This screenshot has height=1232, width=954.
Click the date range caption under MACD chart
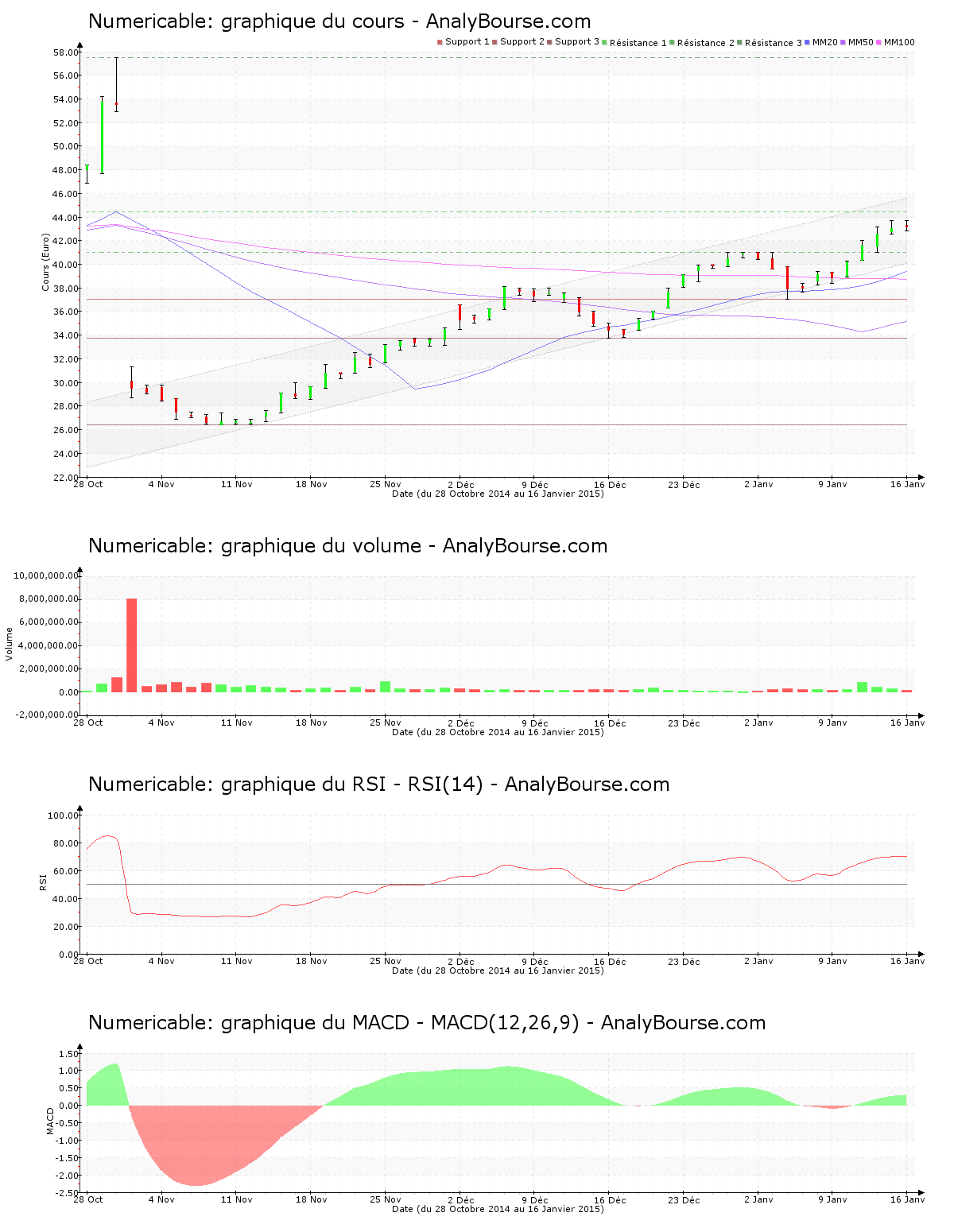click(498, 1209)
